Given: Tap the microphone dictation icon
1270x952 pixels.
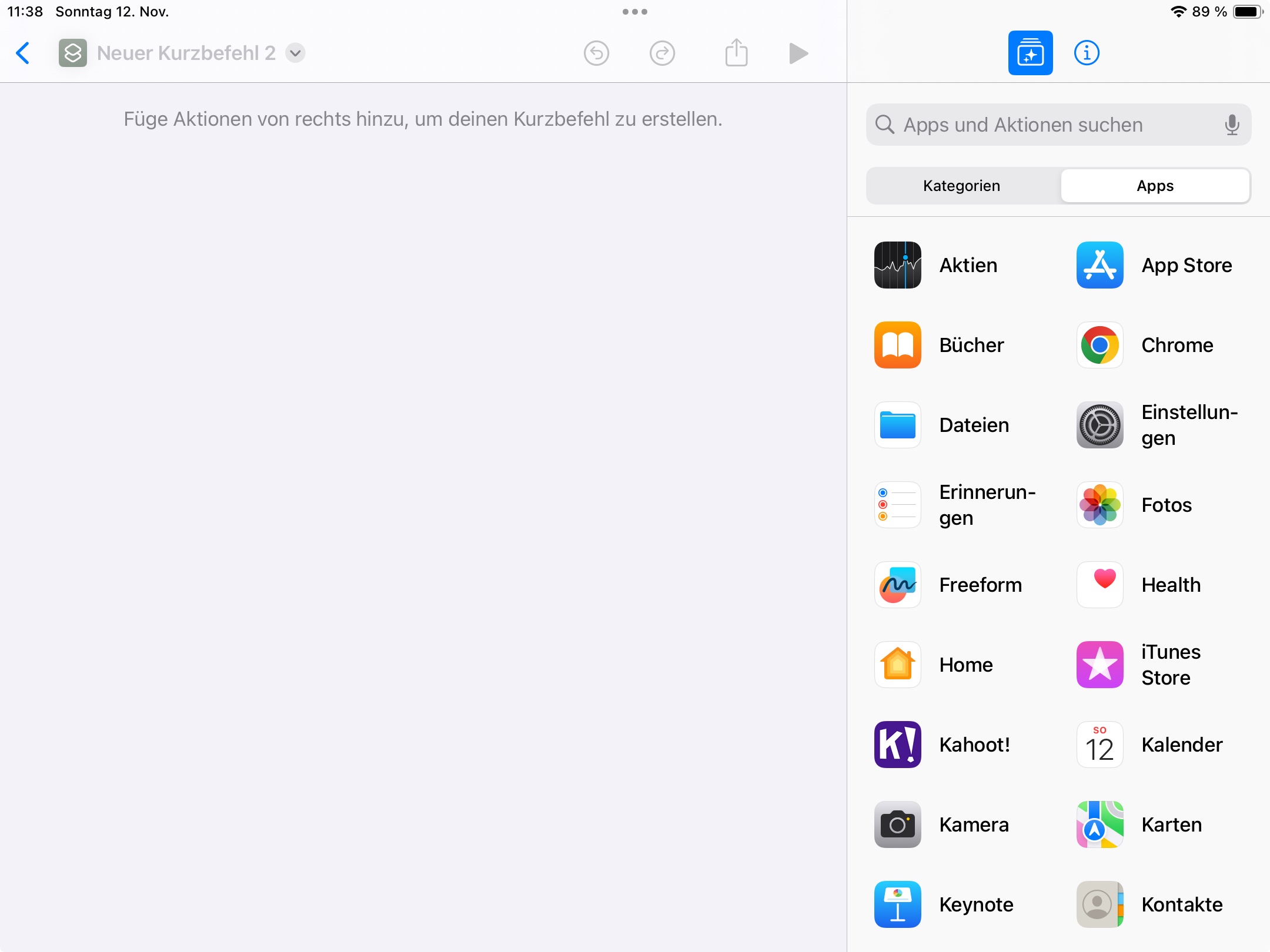Looking at the screenshot, I should coord(1232,125).
